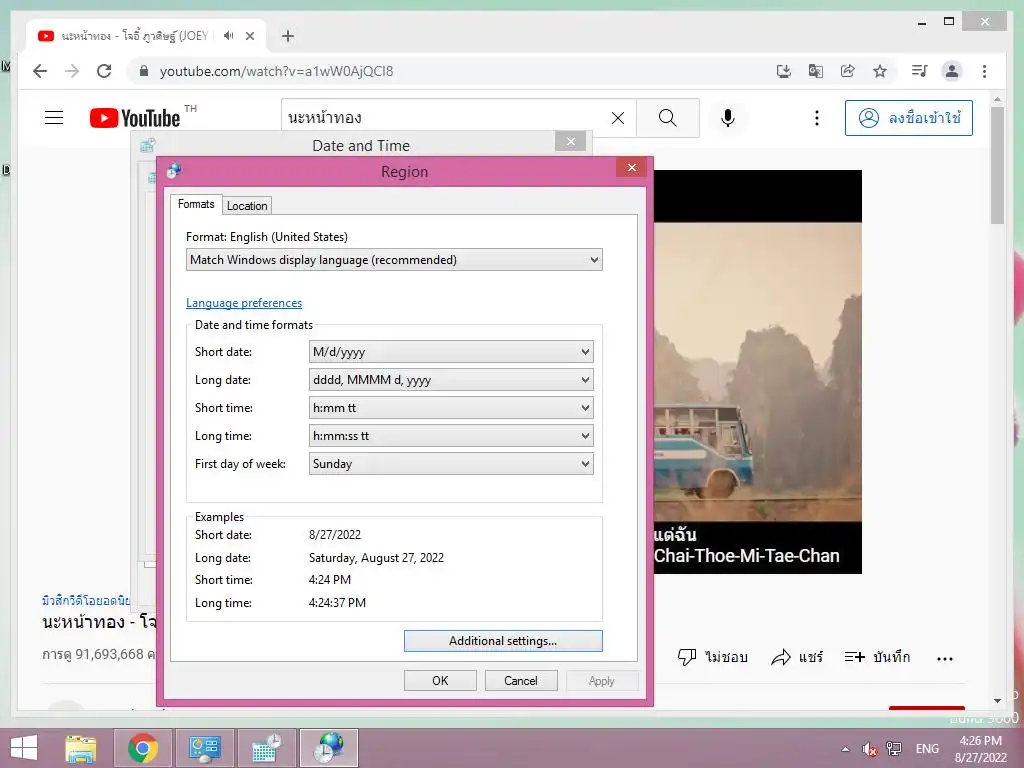The height and width of the screenshot is (768, 1024).
Task: Mute tab audio speaker icon
Action: [228, 36]
